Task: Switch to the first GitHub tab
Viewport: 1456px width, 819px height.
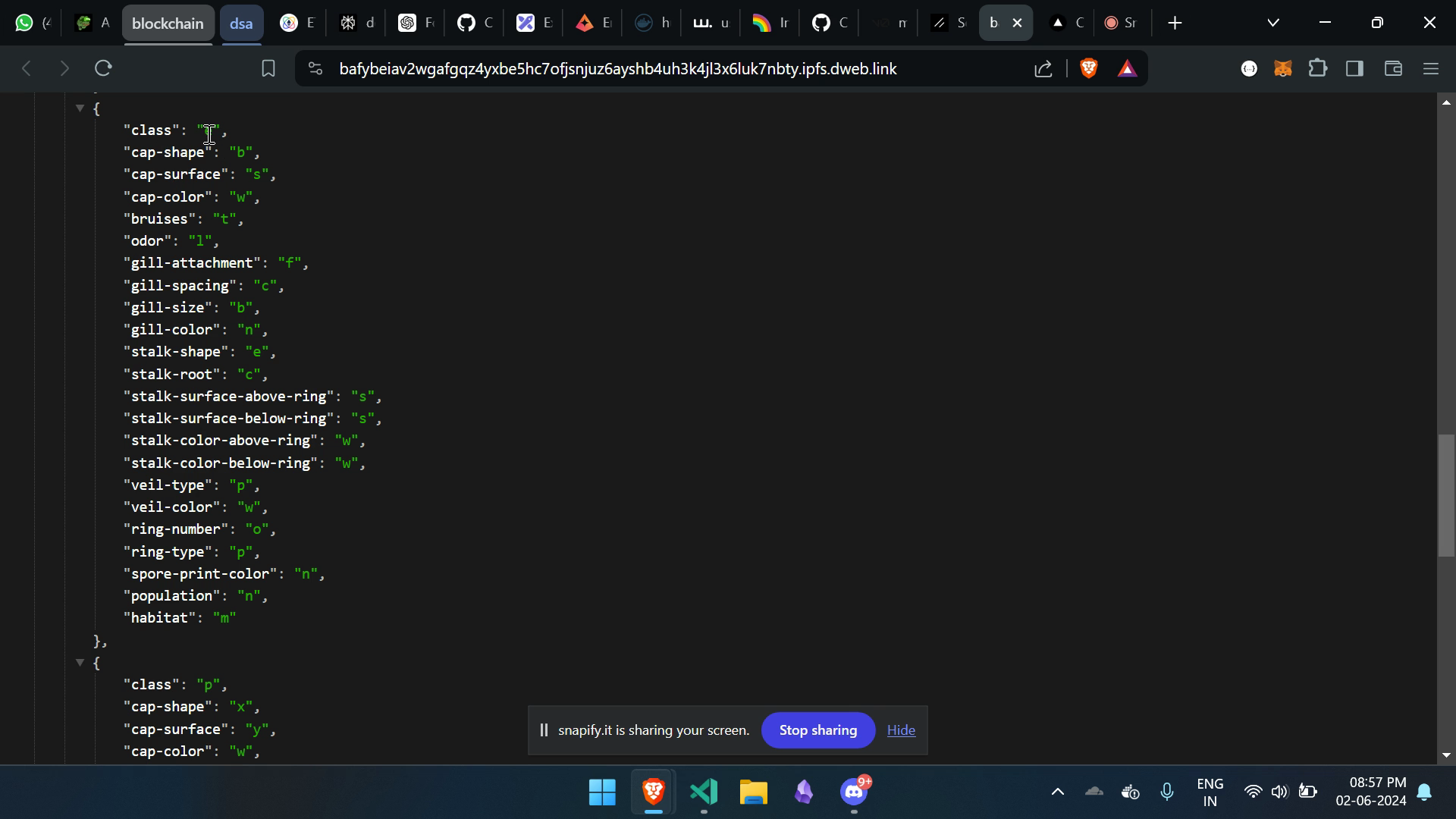Action: point(475,24)
